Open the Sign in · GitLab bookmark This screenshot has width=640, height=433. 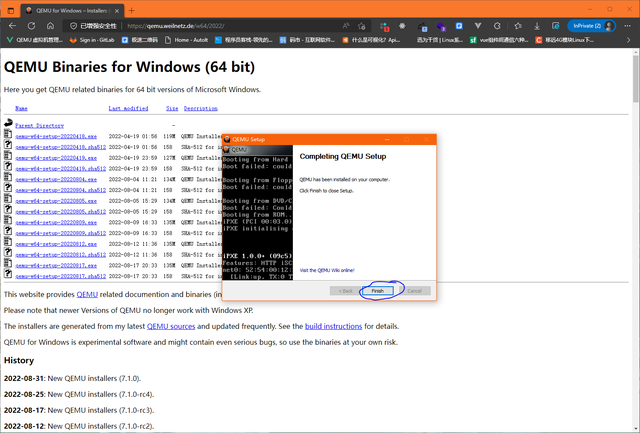(x=92, y=40)
